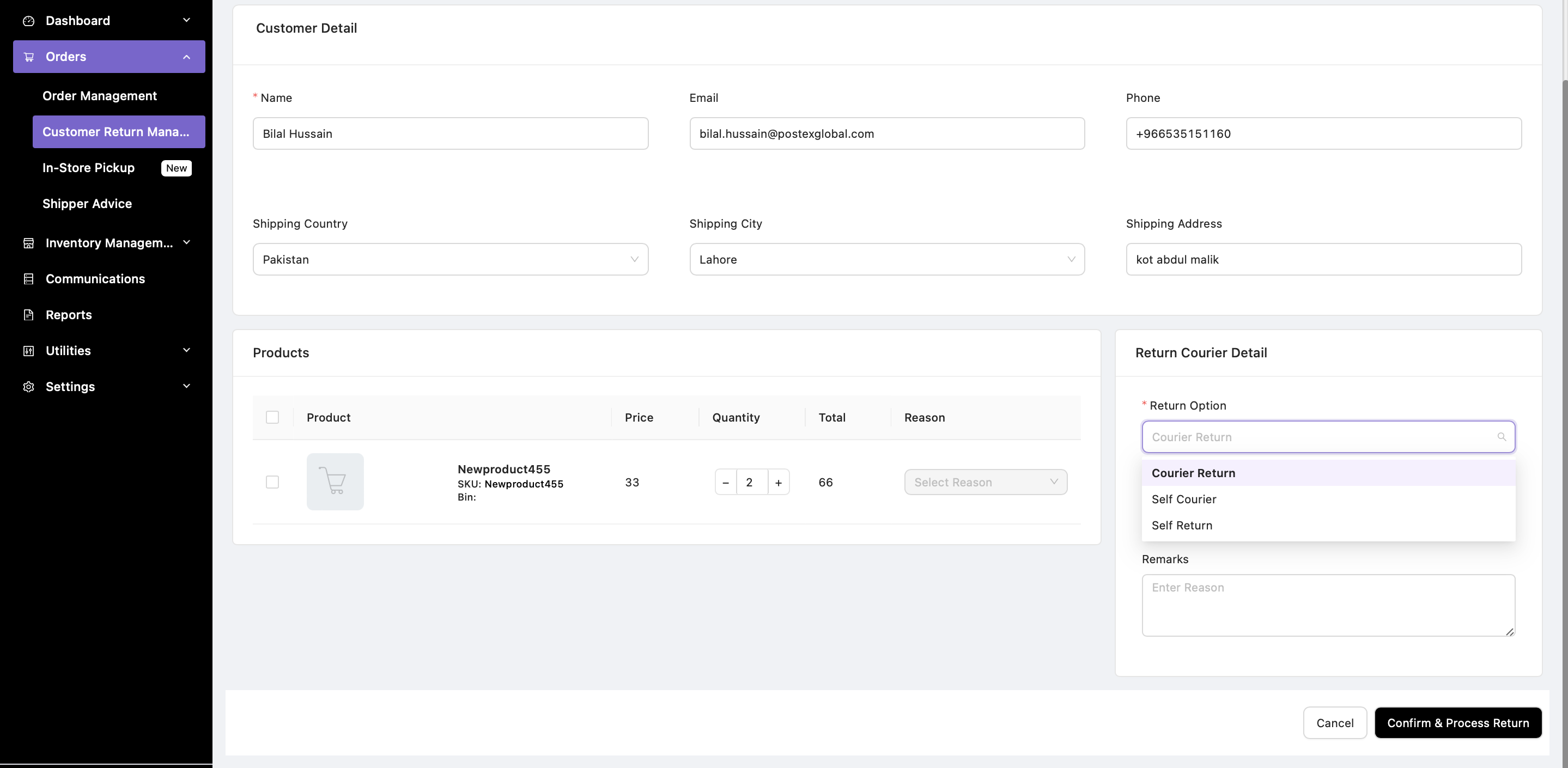Click the Products heading
The width and height of the screenshot is (1568, 768).
[x=281, y=353]
